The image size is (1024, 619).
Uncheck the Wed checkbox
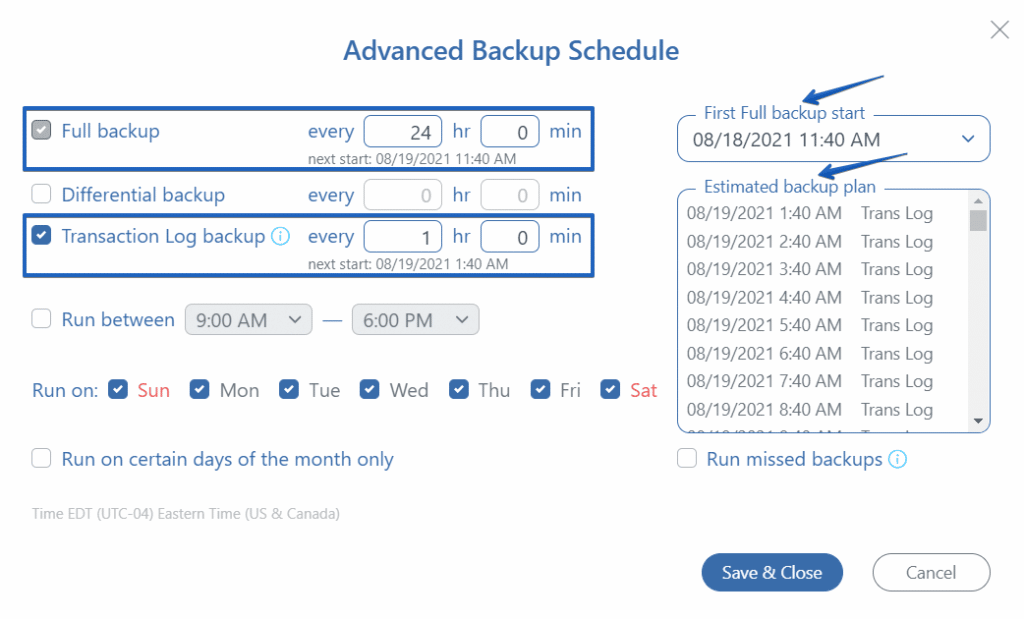368,390
